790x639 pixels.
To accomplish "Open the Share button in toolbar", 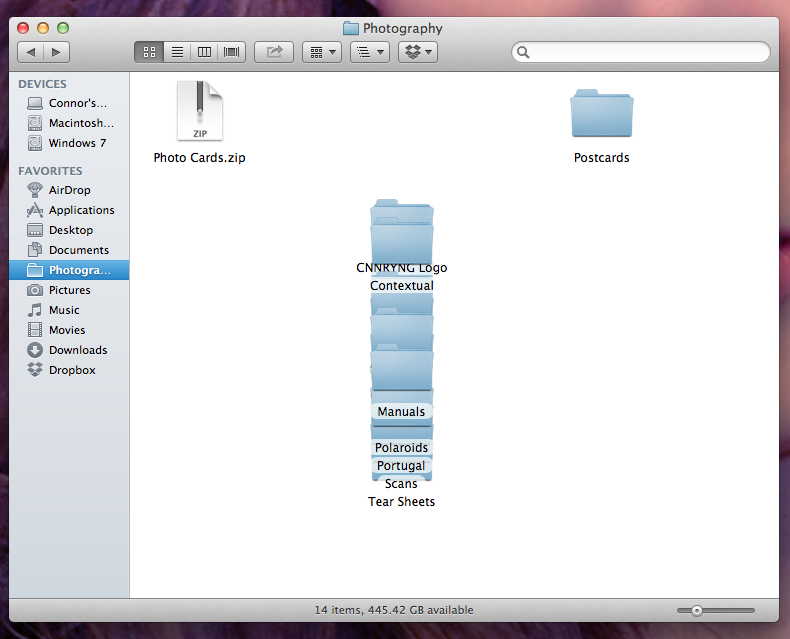I will [274, 52].
